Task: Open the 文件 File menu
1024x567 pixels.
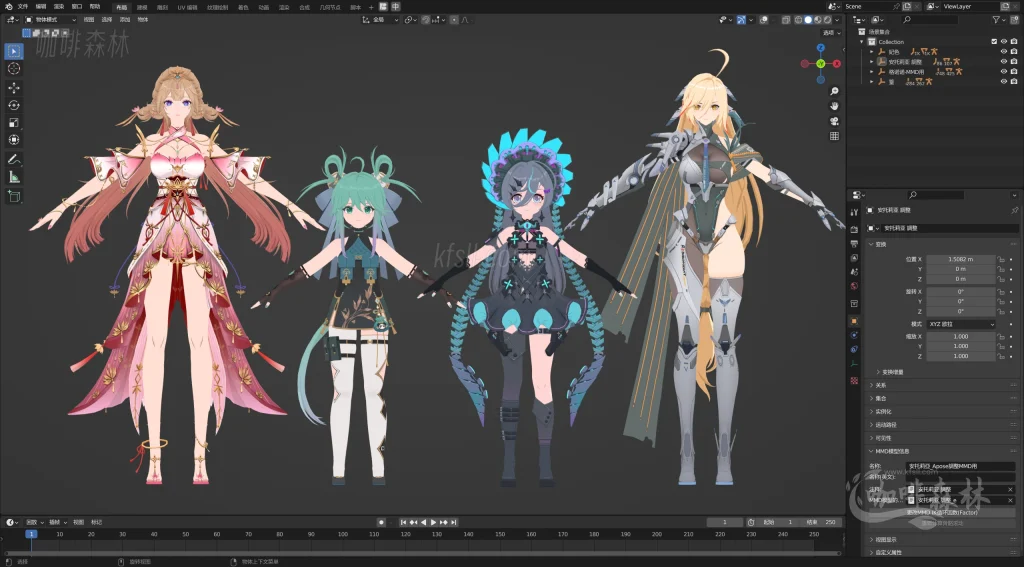Action: [23, 7]
